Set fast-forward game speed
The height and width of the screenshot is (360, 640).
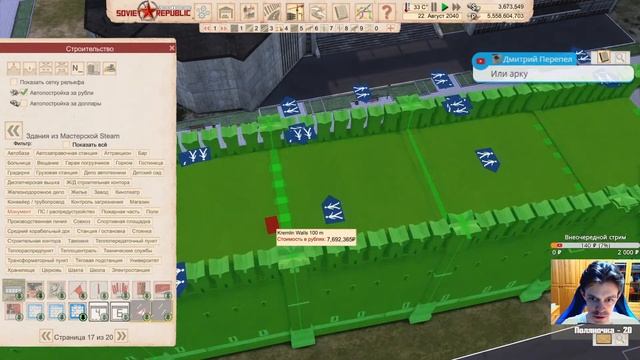tap(456, 7)
